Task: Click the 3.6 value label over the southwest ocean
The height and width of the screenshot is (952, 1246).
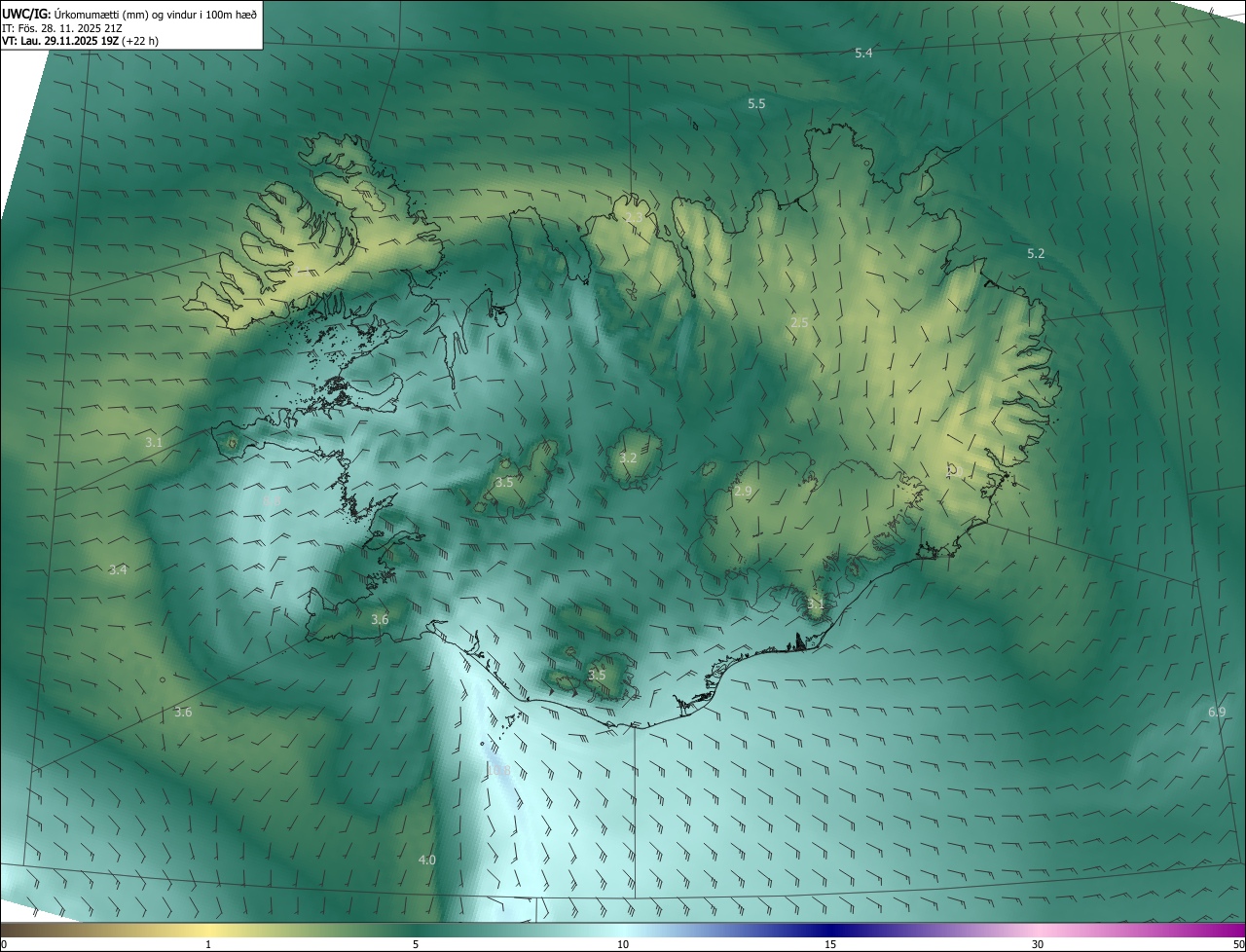Action: pyautogui.click(x=183, y=713)
